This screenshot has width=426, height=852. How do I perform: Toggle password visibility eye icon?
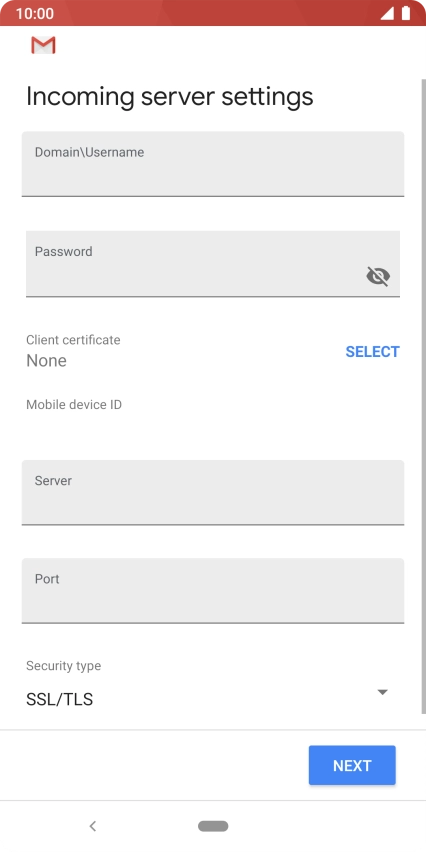378,277
